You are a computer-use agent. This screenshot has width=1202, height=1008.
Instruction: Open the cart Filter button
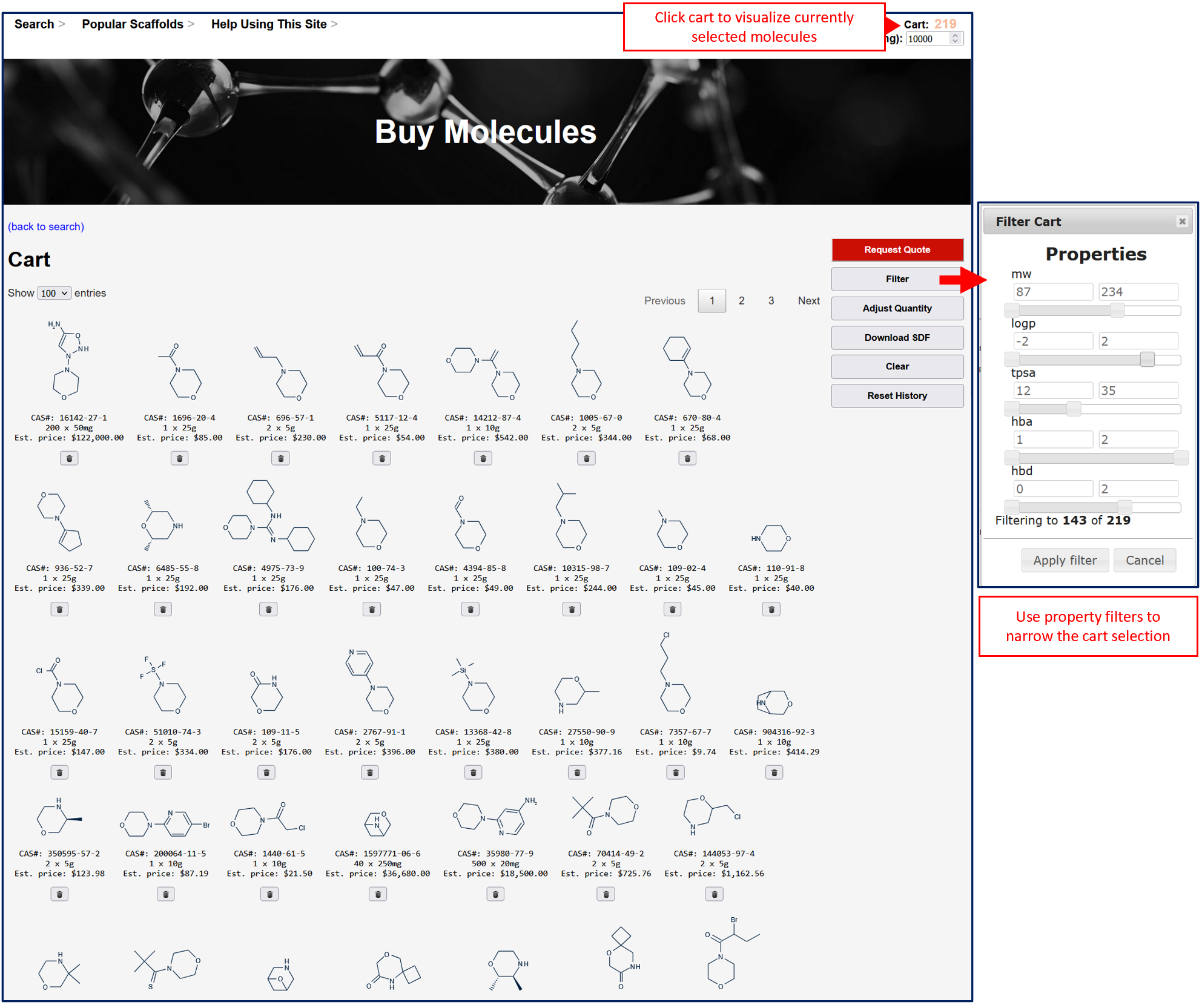(897, 279)
